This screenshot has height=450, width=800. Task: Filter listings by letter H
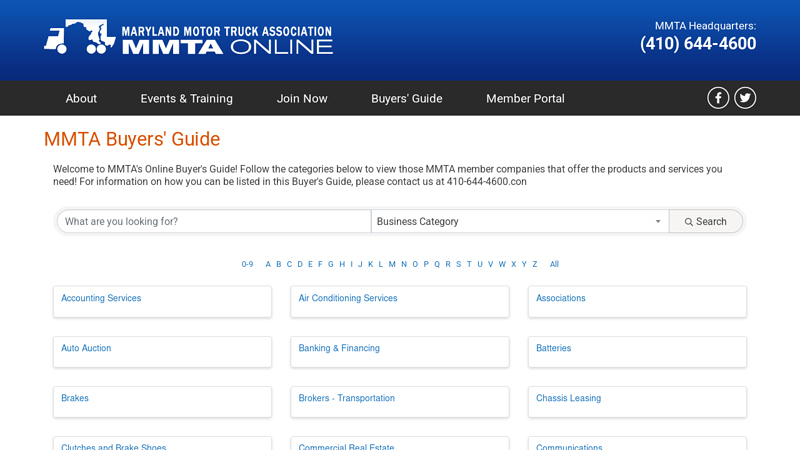[342, 264]
